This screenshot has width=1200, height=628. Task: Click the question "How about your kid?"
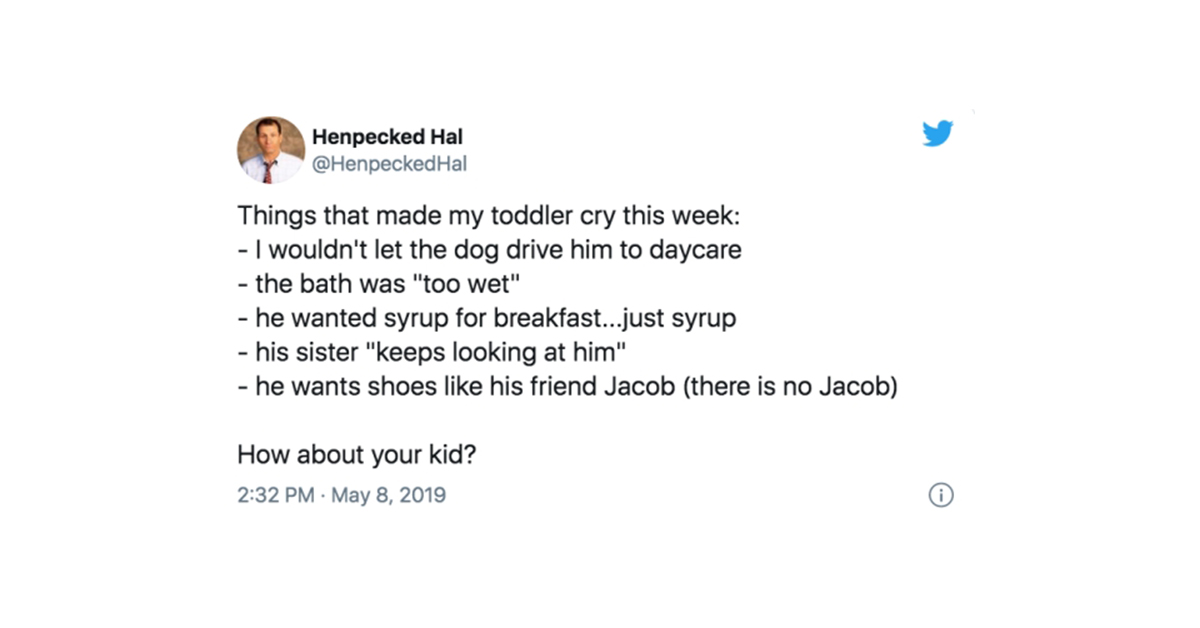click(355, 455)
